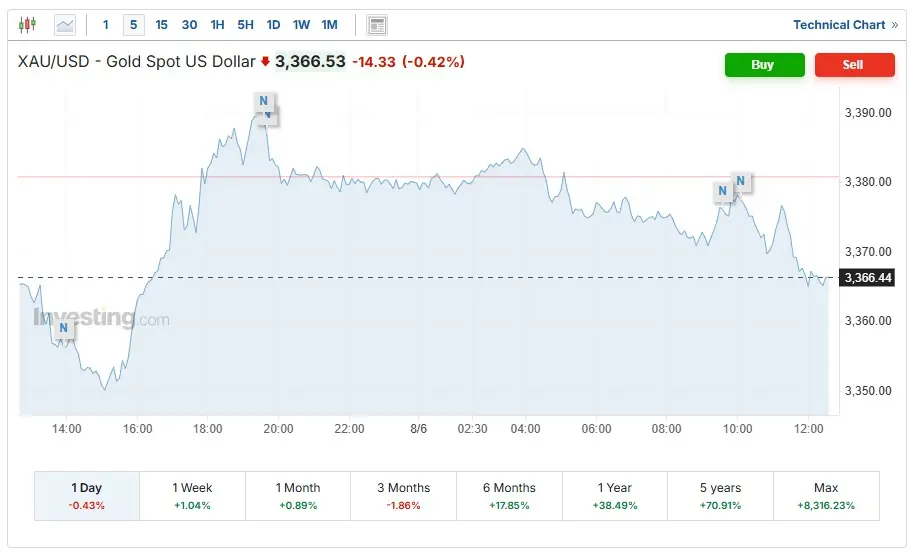Select the 1 minute interval
This screenshot has height=554, width=915.
point(106,25)
